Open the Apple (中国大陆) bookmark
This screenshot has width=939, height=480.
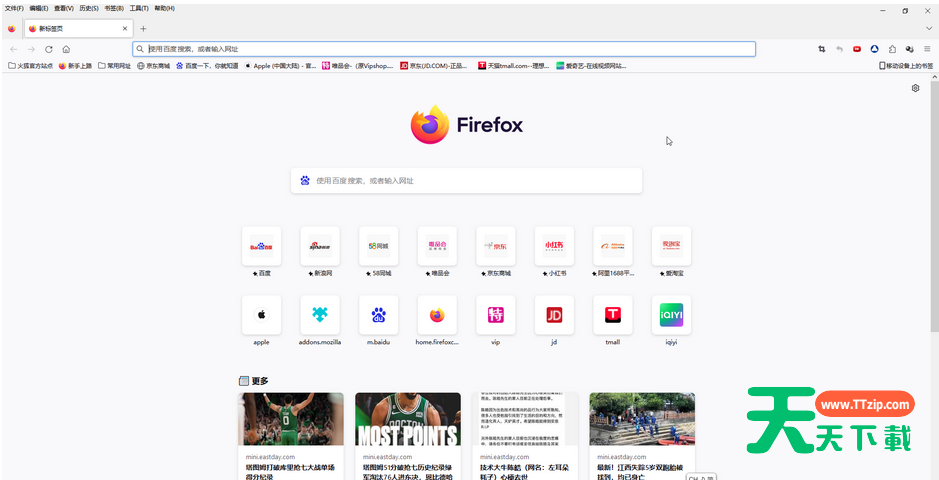pyautogui.click(x=281, y=66)
